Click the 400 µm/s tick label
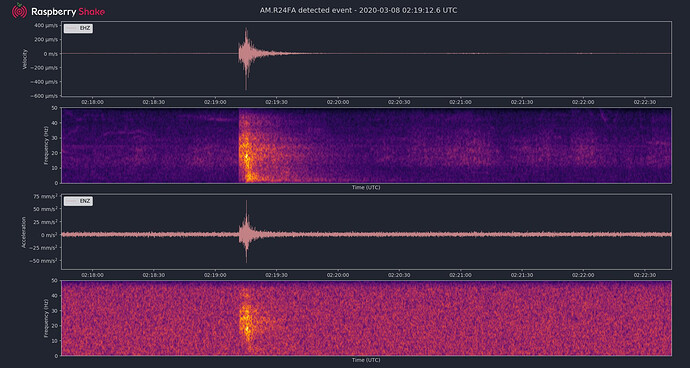Screen dimensions: 690x368 [x=45, y=26]
